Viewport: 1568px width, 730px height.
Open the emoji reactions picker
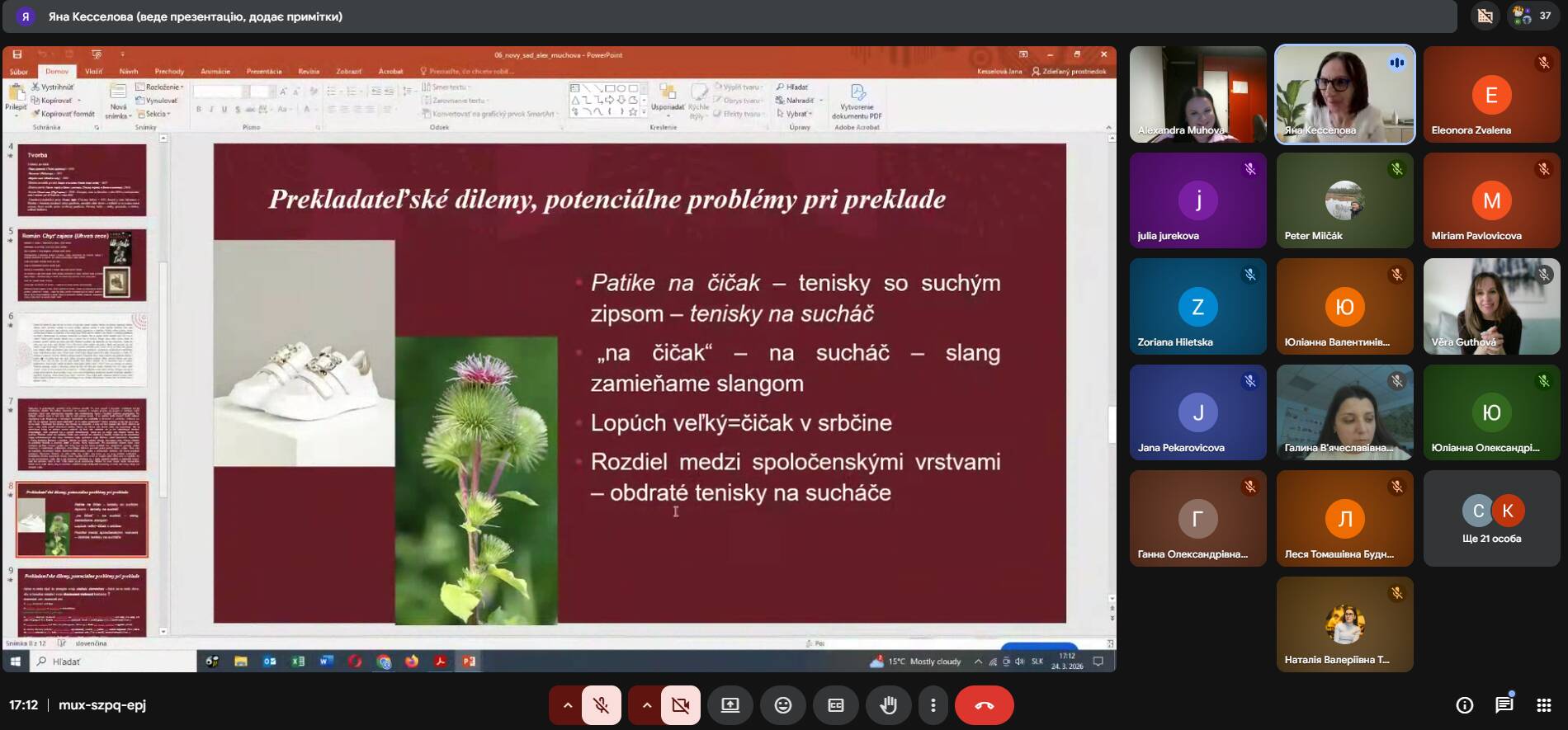coord(782,705)
